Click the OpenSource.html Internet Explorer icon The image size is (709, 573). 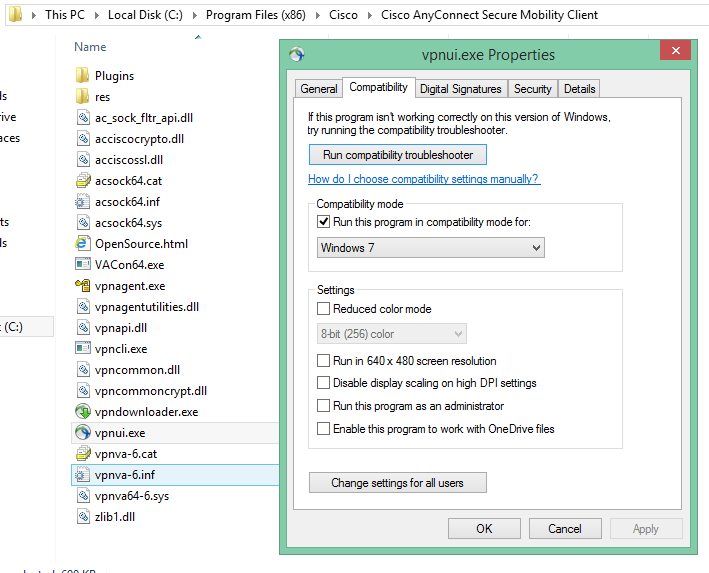(x=82, y=244)
